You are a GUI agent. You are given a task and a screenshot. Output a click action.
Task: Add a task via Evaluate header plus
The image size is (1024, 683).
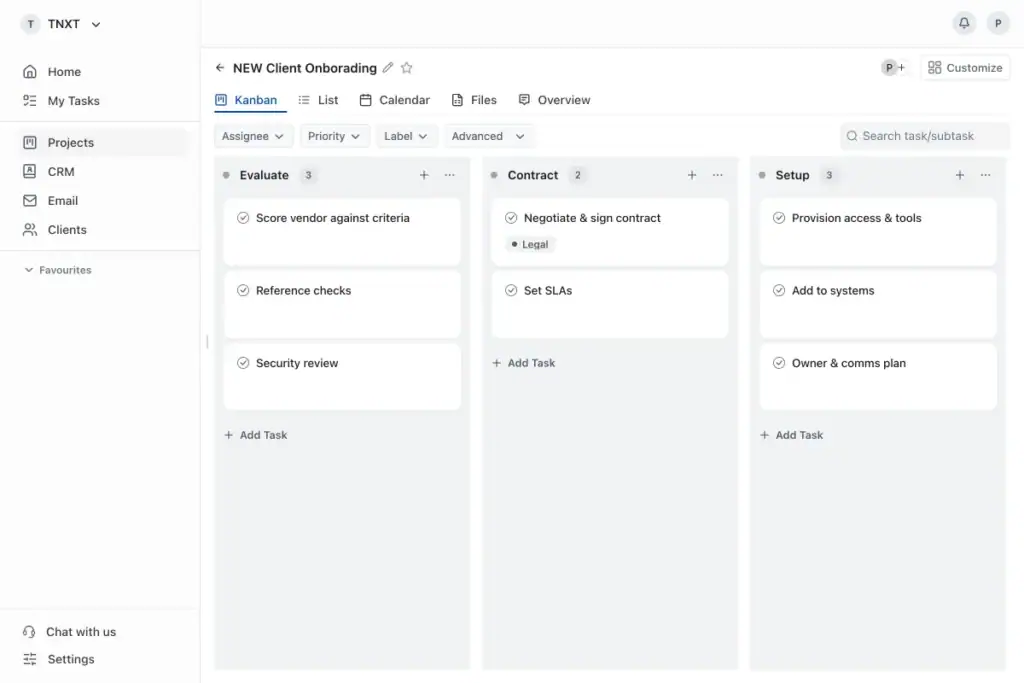[x=424, y=175]
